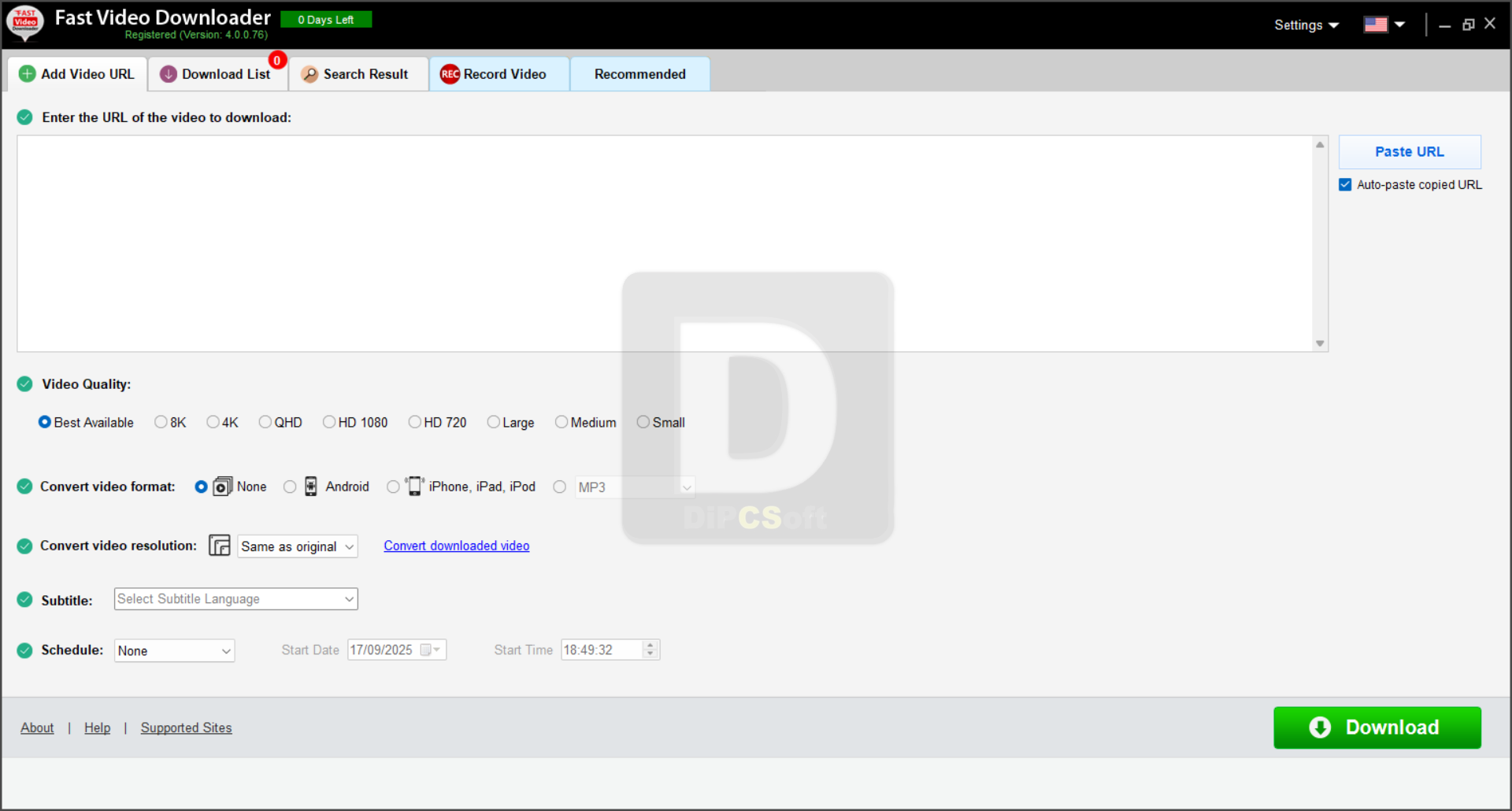Click the green check icon beside Enter the URL

pos(25,117)
